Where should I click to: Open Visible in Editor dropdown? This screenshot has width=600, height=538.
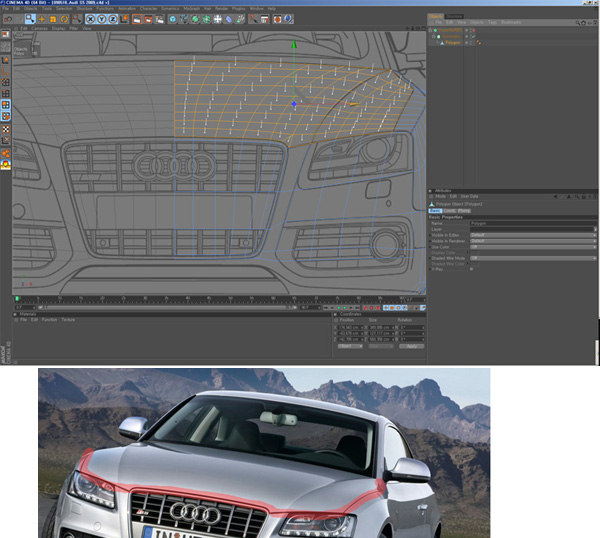point(533,235)
